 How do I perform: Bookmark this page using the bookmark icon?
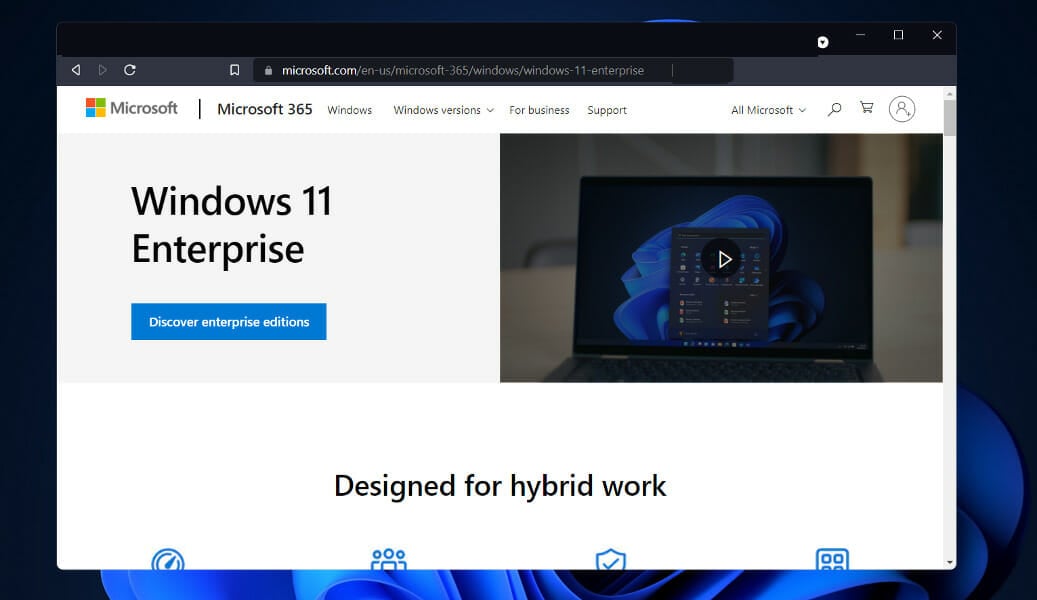coord(234,70)
